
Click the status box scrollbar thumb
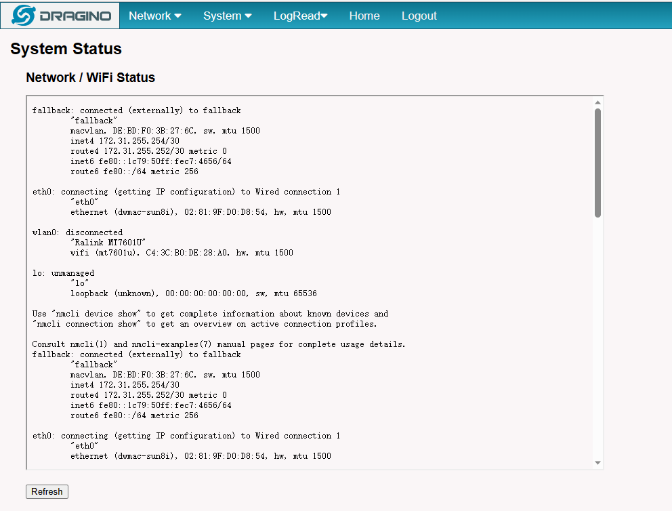(597, 163)
